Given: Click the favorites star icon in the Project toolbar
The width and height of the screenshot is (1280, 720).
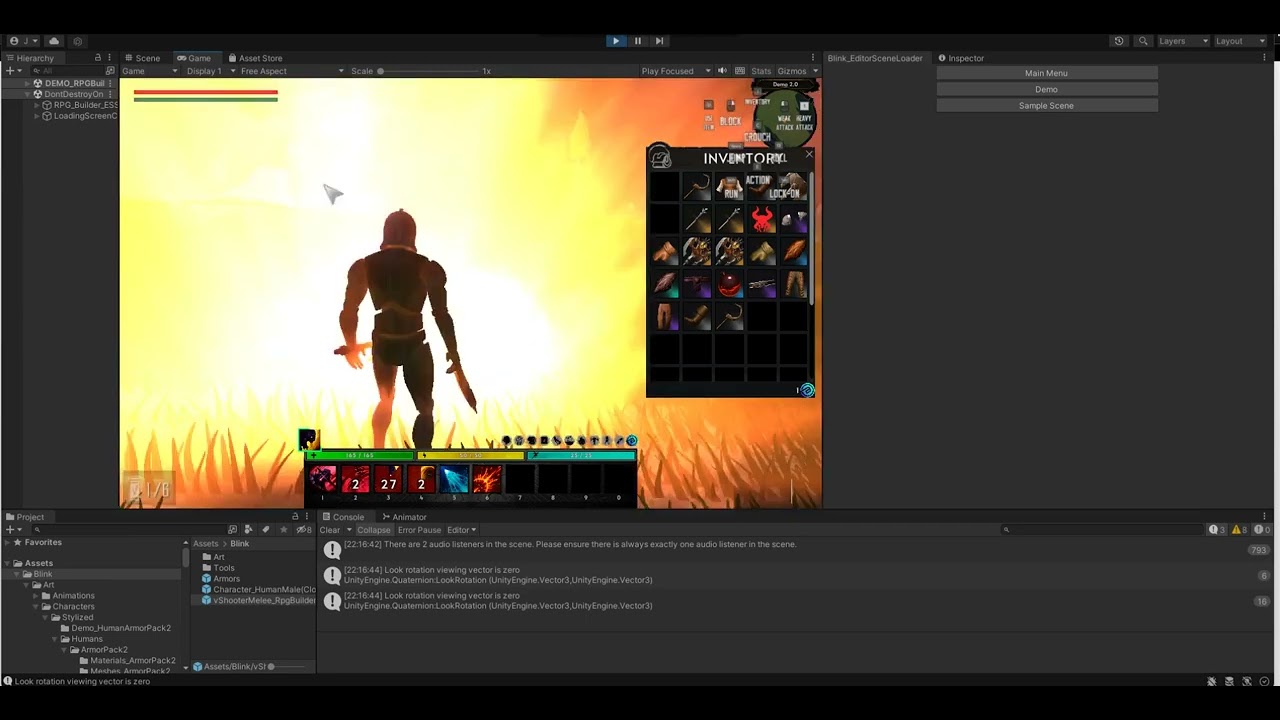Looking at the screenshot, I should click(x=283, y=530).
